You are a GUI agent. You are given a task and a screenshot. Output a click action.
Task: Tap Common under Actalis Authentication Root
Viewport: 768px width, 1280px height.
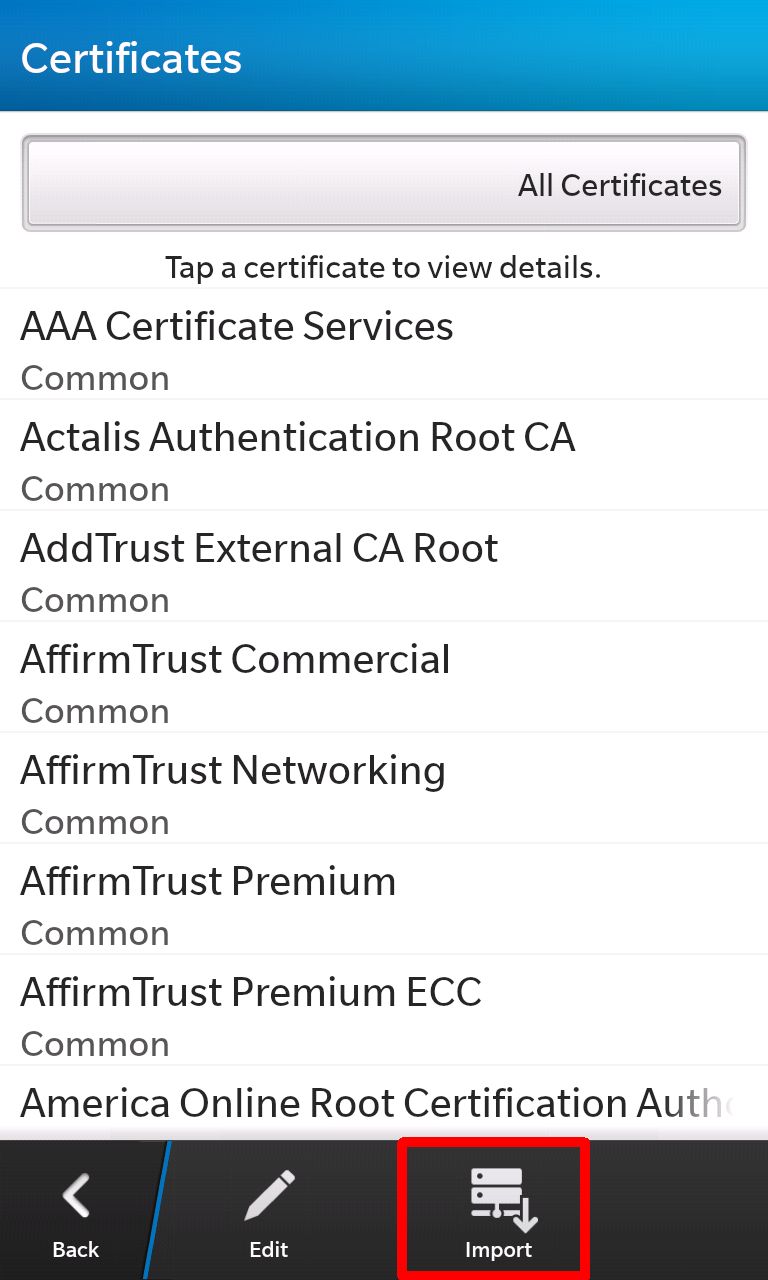point(95,489)
